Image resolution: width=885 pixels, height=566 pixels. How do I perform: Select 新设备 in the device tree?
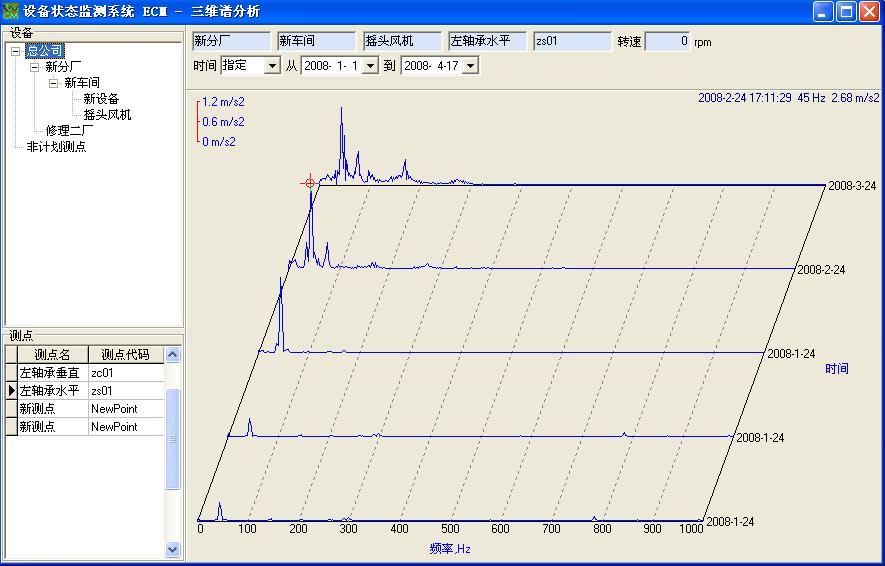[x=101, y=99]
